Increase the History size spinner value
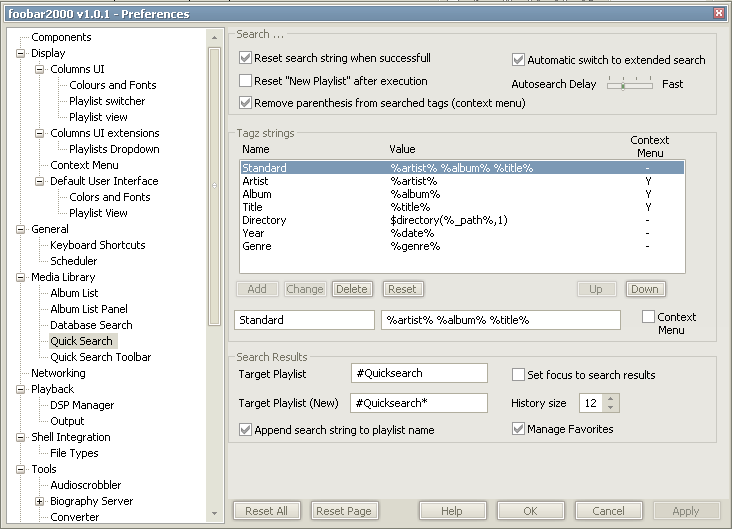 (x=612, y=398)
